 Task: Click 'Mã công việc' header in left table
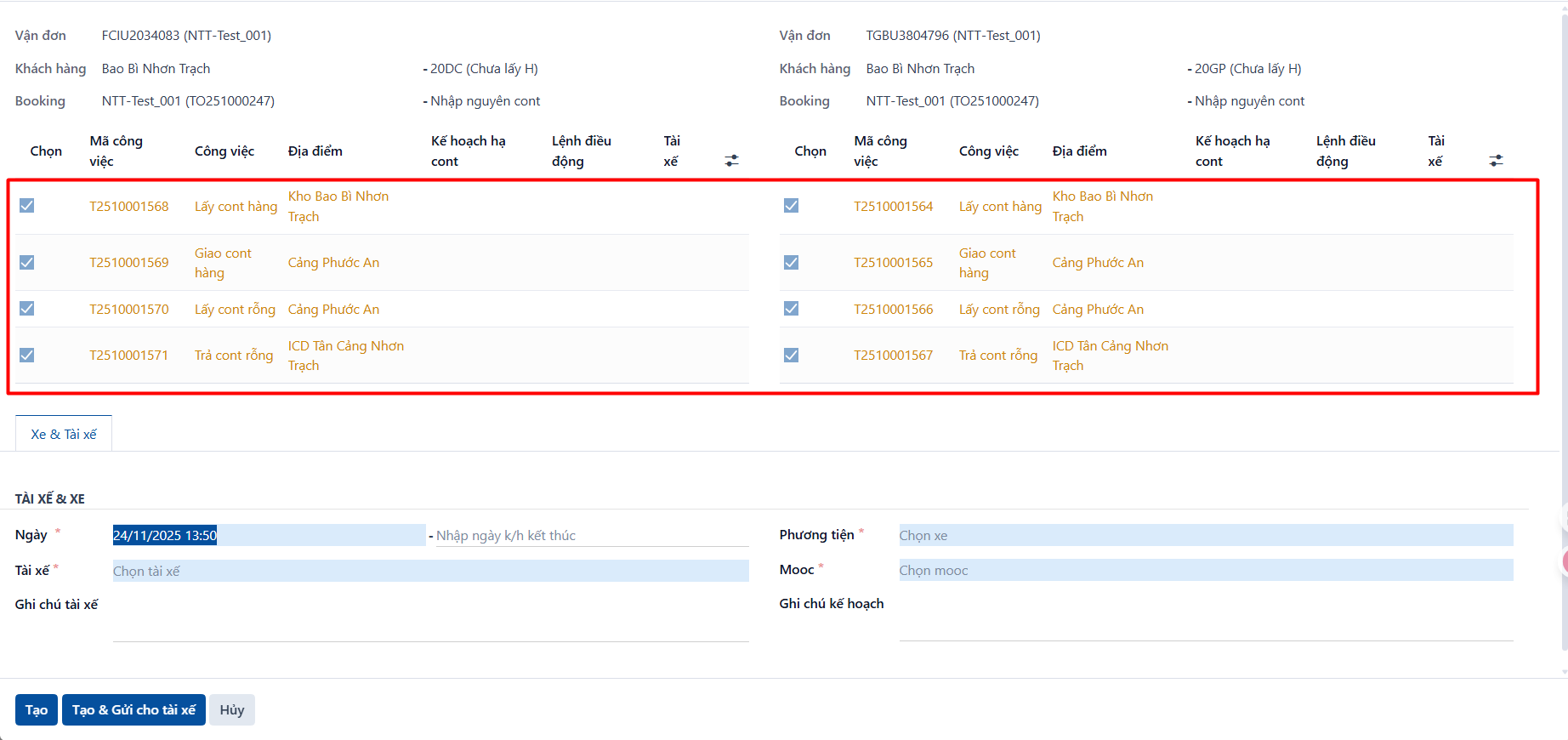[x=116, y=151]
